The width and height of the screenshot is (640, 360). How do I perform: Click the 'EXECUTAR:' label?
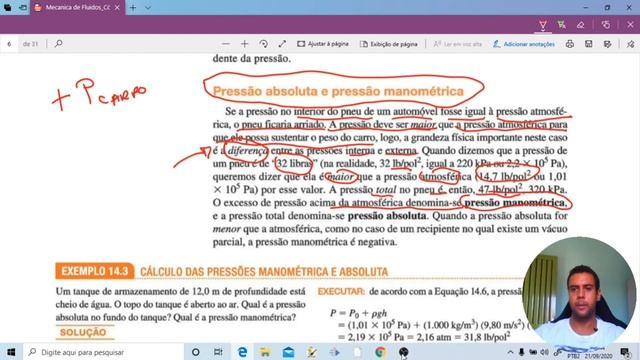coord(341,291)
